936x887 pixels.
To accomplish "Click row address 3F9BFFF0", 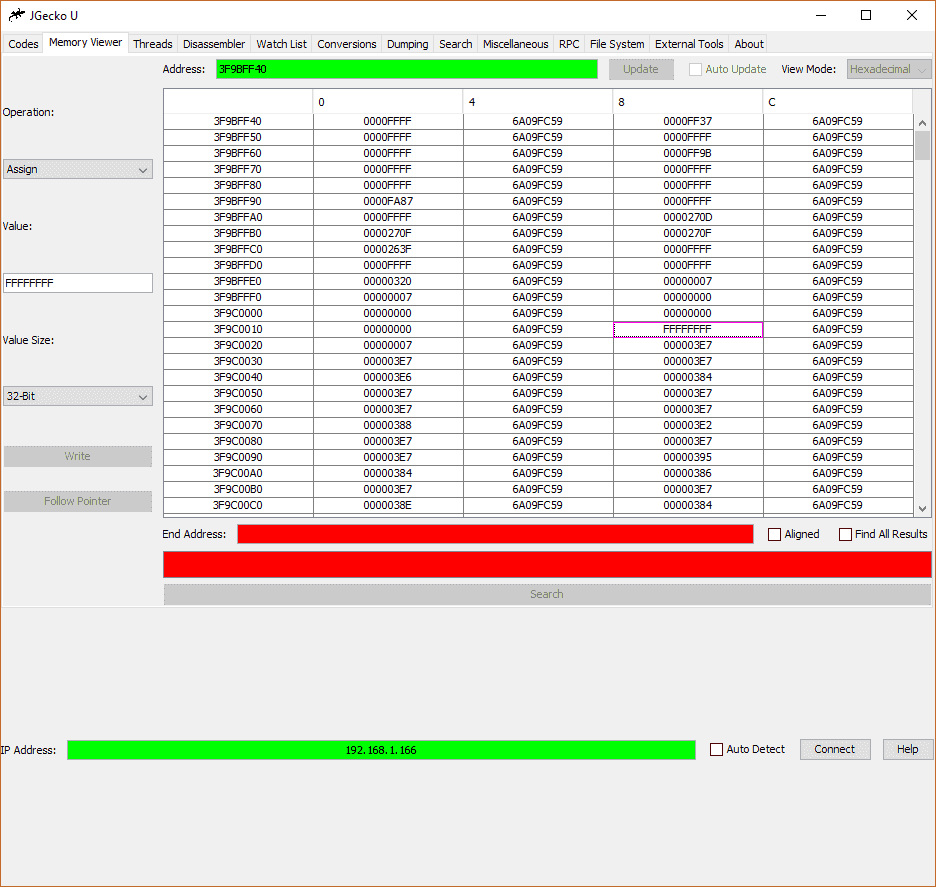I will pos(238,297).
